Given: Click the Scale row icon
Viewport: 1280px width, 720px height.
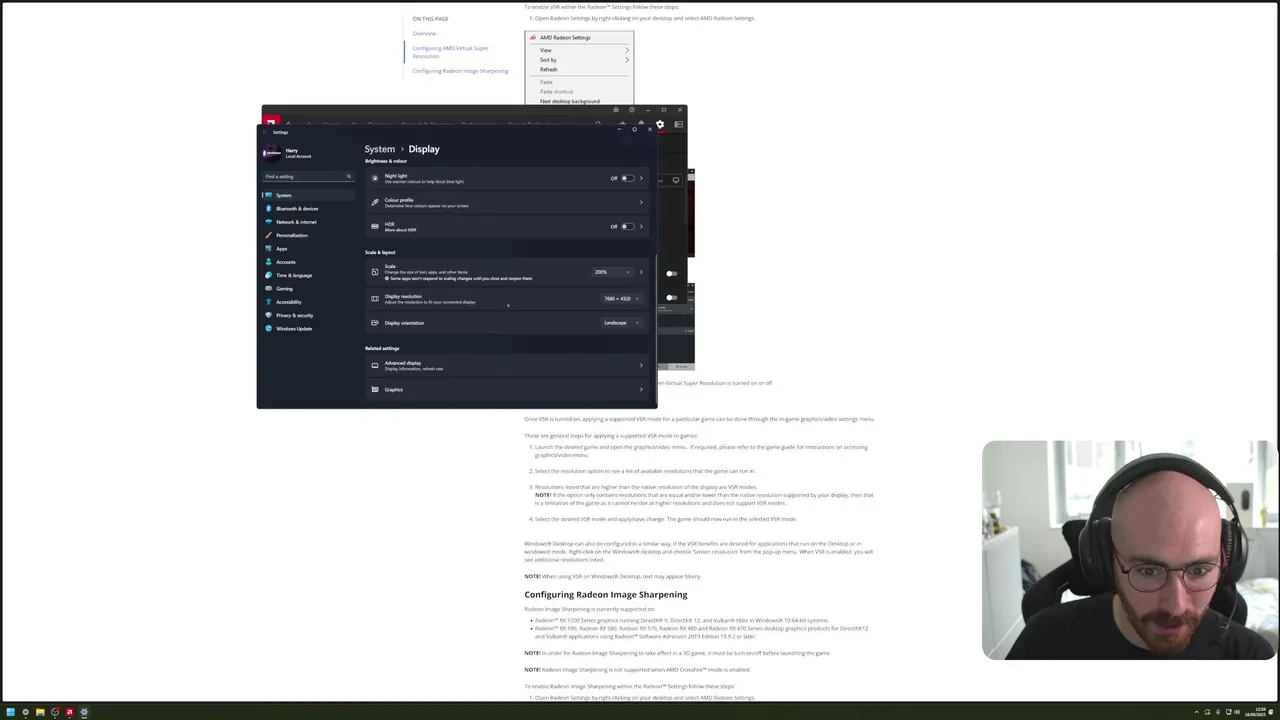Looking at the screenshot, I should [x=375, y=272].
